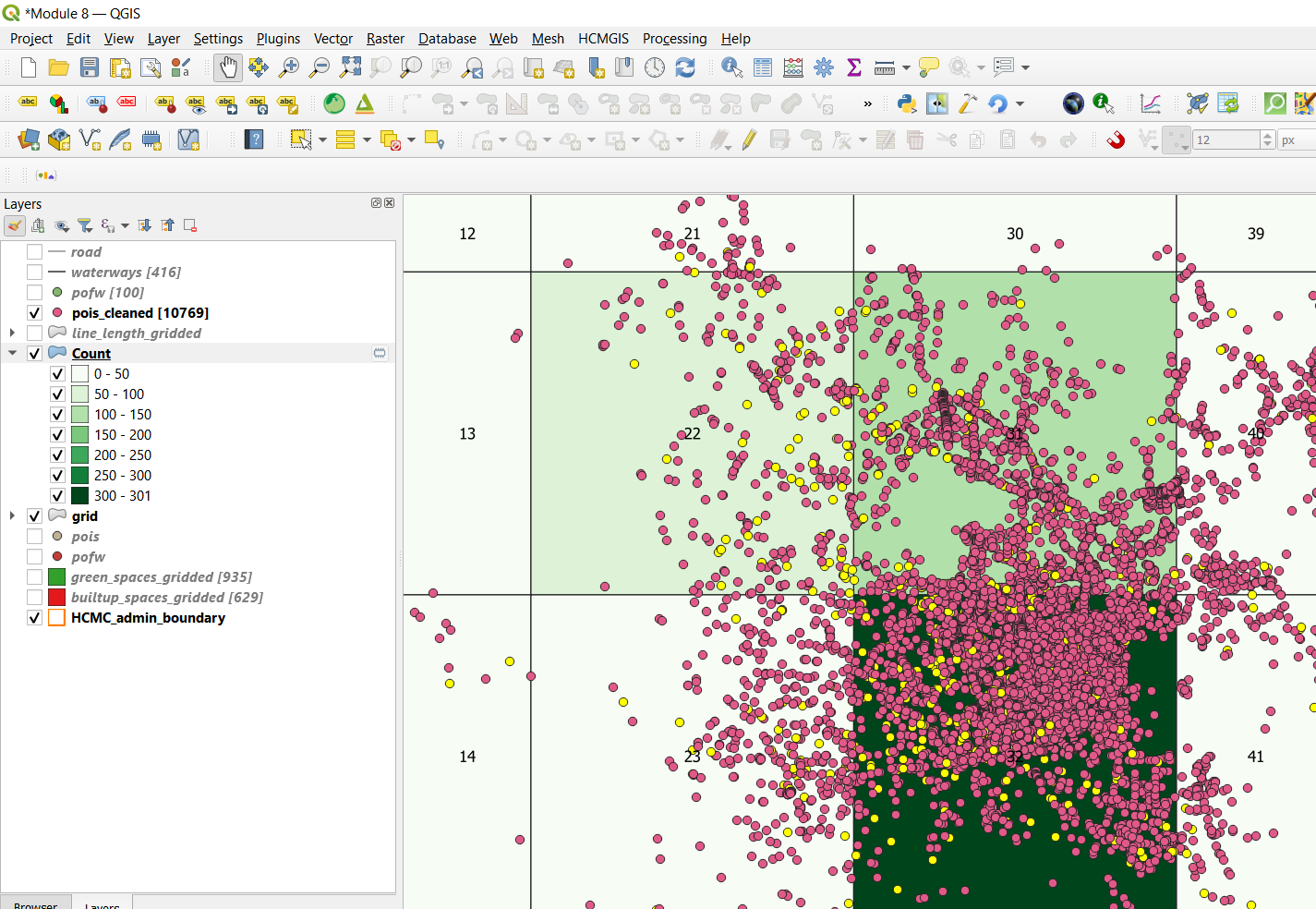The height and width of the screenshot is (909, 1316).
Task: Toggle the HCMC_admin_boundary layer checkbox
Action: pyautogui.click(x=34, y=618)
